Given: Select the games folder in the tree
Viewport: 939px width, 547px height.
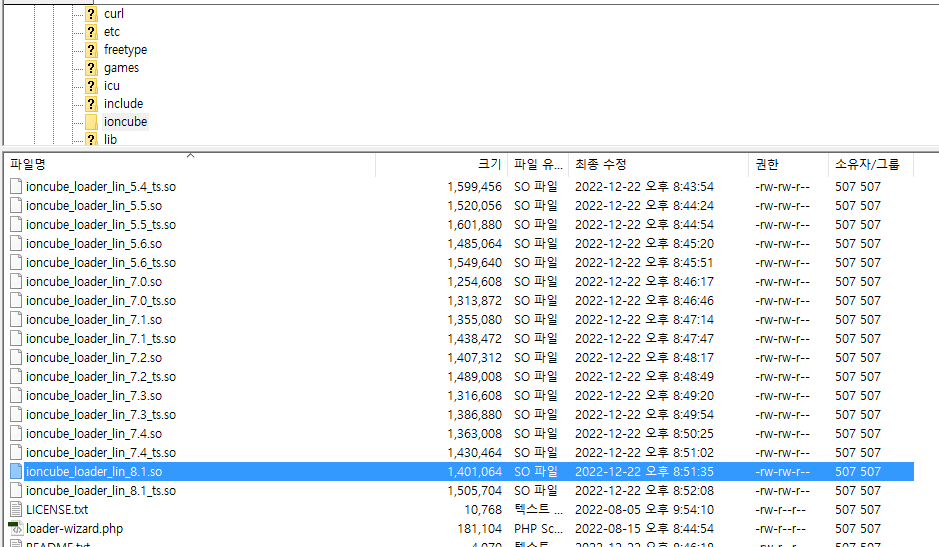Looking at the screenshot, I should 121,68.
